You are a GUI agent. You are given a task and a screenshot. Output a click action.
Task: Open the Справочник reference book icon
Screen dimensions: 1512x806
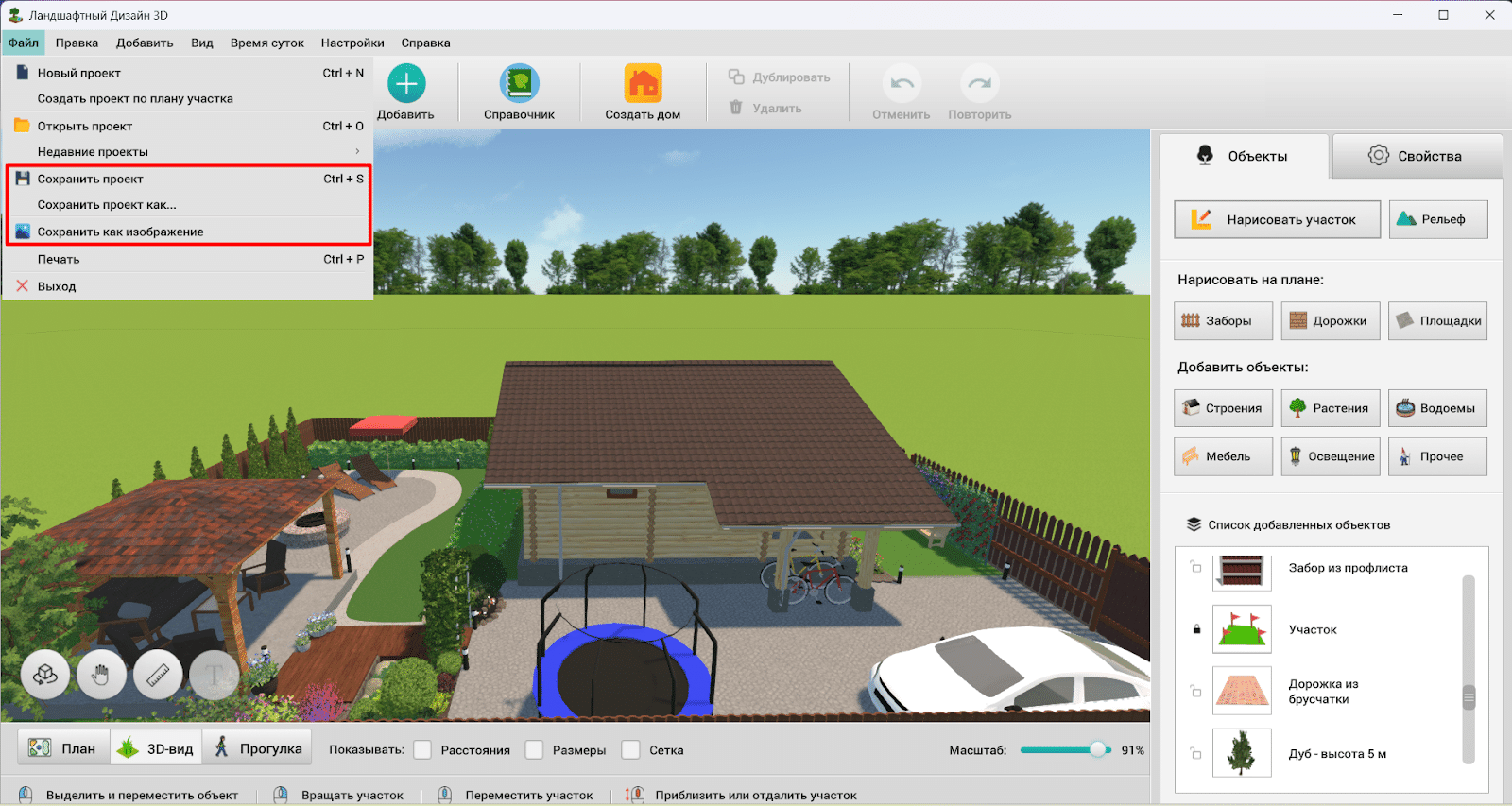(519, 84)
